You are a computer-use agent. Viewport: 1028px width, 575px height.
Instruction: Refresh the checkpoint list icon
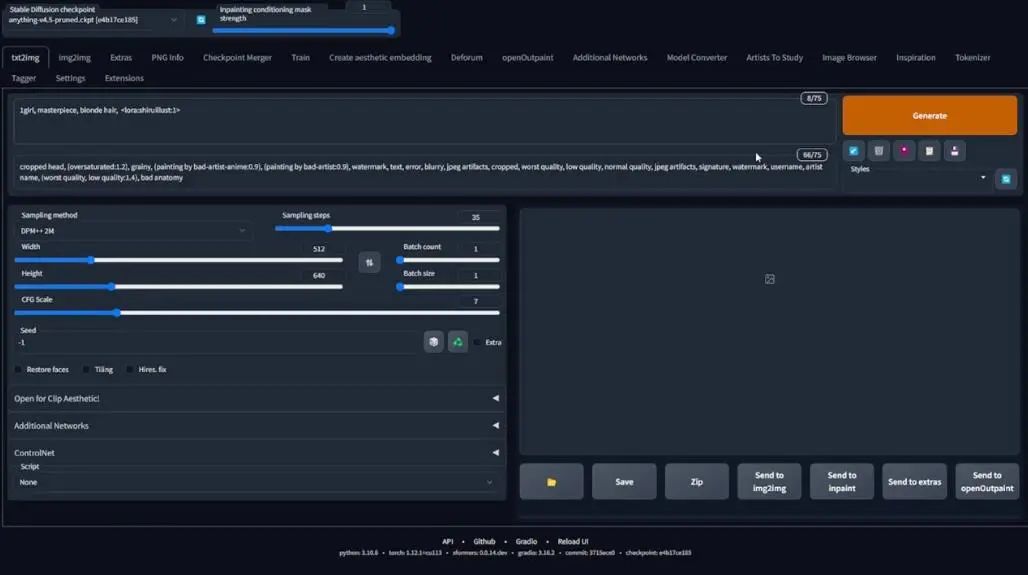(x=201, y=20)
